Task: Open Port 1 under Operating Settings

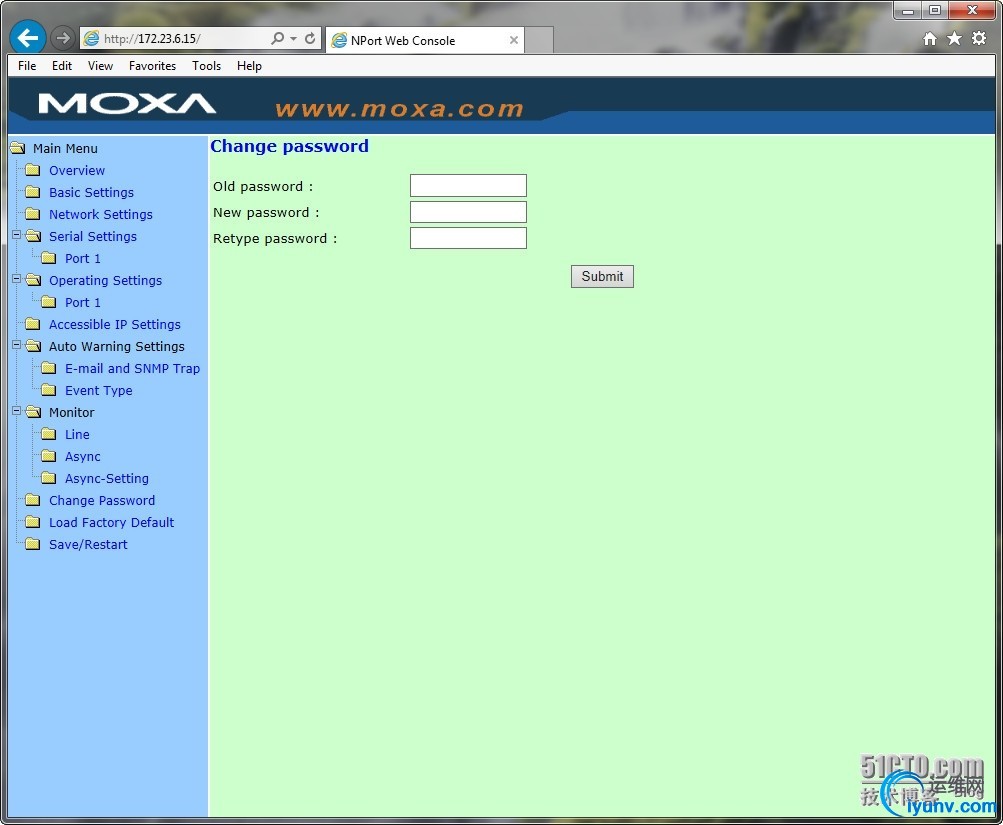Action: [83, 302]
